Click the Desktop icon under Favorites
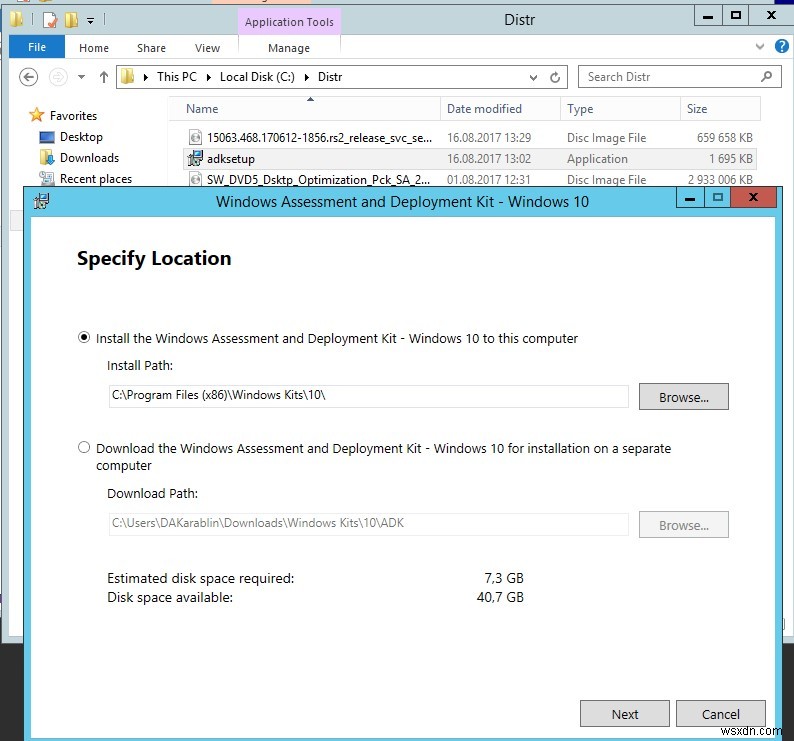The image size is (794, 741). (x=47, y=137)
